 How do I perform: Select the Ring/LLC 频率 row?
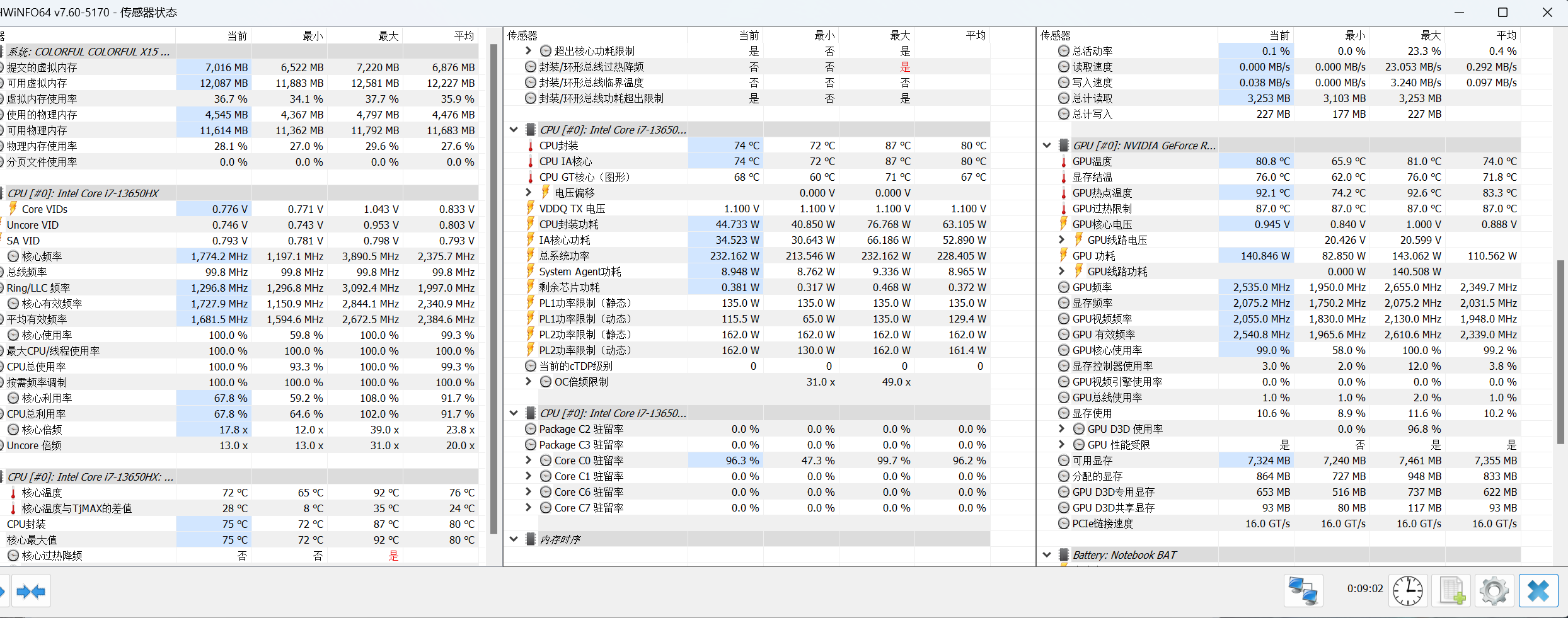239,288
